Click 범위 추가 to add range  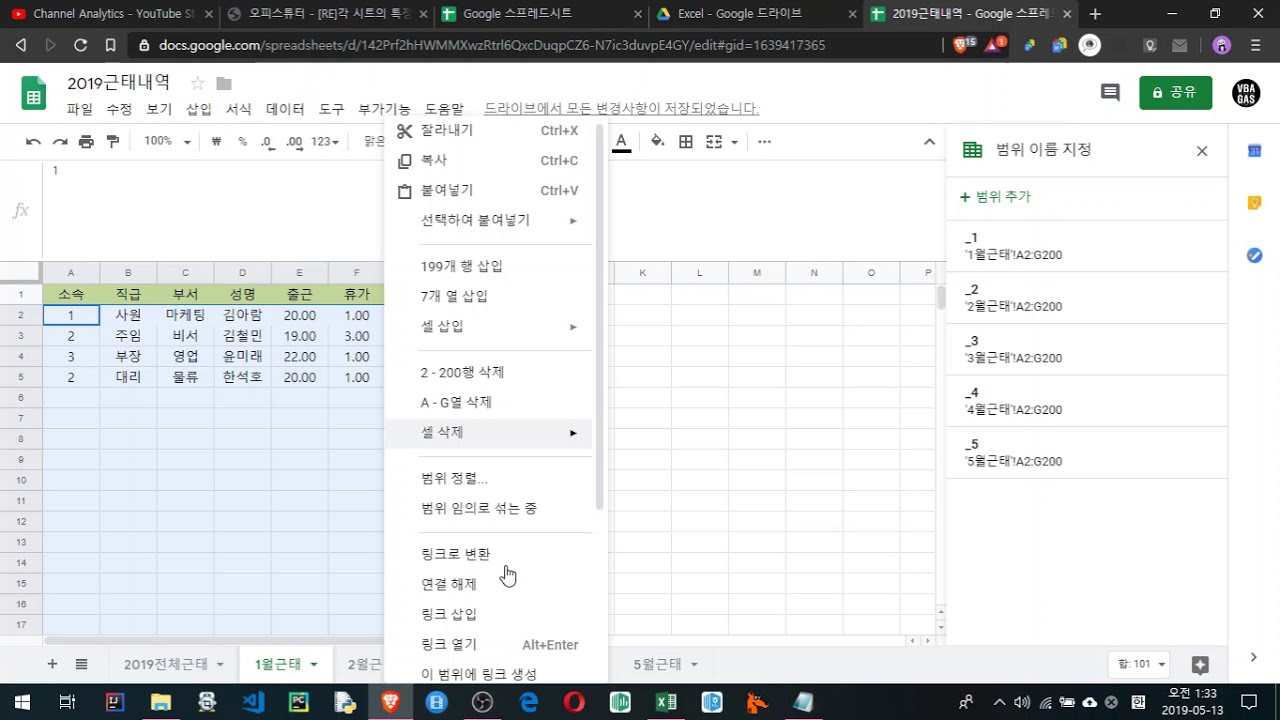coord(995,197)
